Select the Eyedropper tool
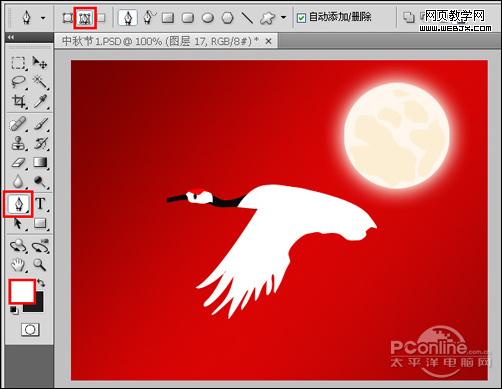 point(40,101)
